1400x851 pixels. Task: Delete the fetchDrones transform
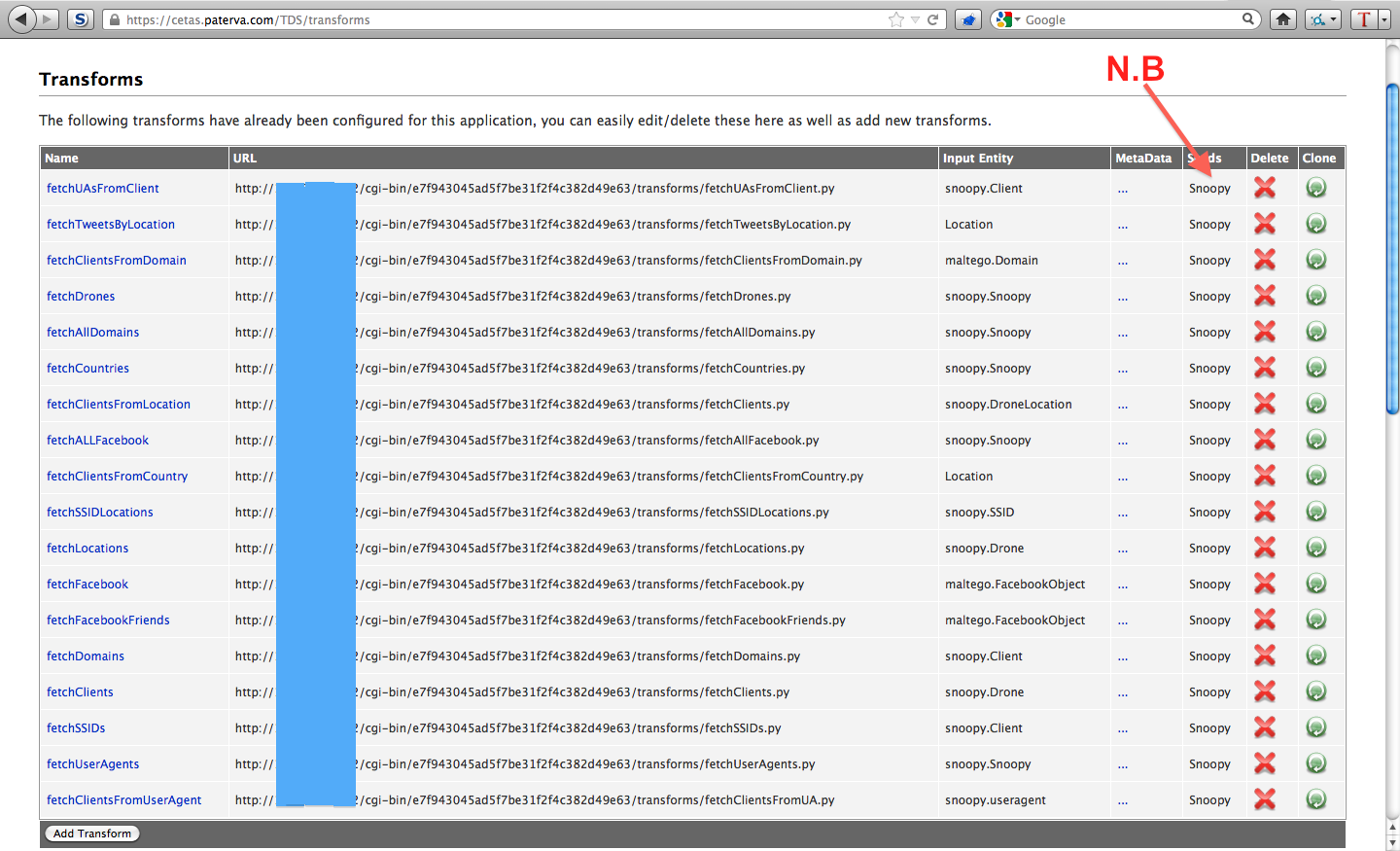(1264, 296)
